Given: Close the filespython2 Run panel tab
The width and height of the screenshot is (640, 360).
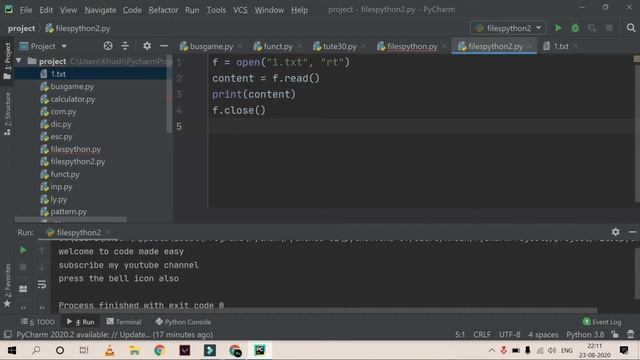Looking at the screenshot, I should coord(108,232).
